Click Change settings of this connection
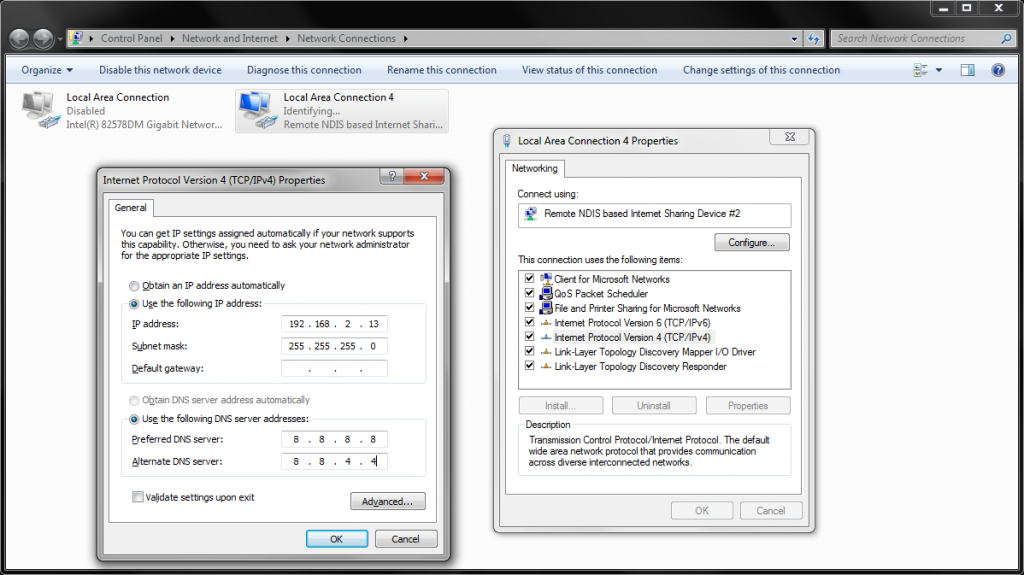The image size is (1024, 575). click(761, 70)
